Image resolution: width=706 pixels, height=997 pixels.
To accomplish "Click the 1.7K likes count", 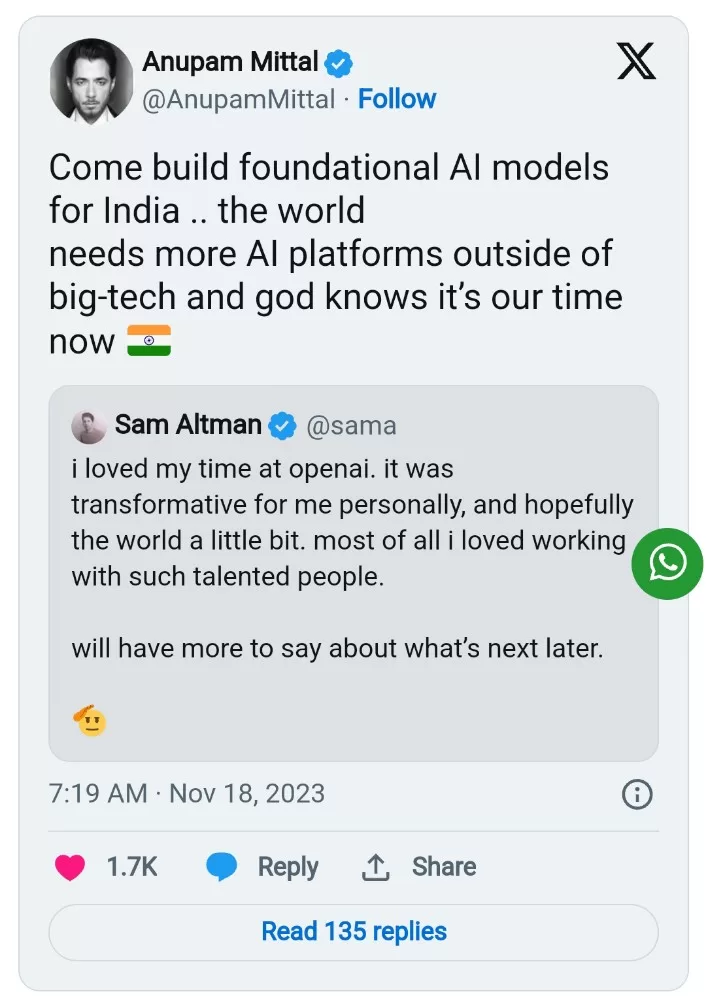I will pyautogui.click(x=132, y=867).
